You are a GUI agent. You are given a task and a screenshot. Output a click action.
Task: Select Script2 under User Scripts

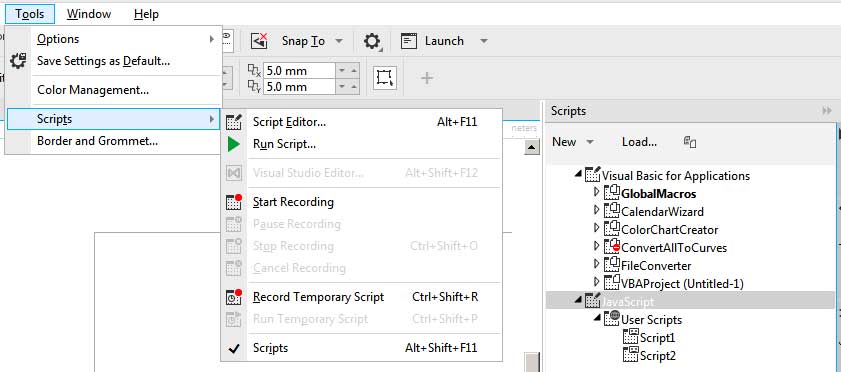[x=658, y=355]
